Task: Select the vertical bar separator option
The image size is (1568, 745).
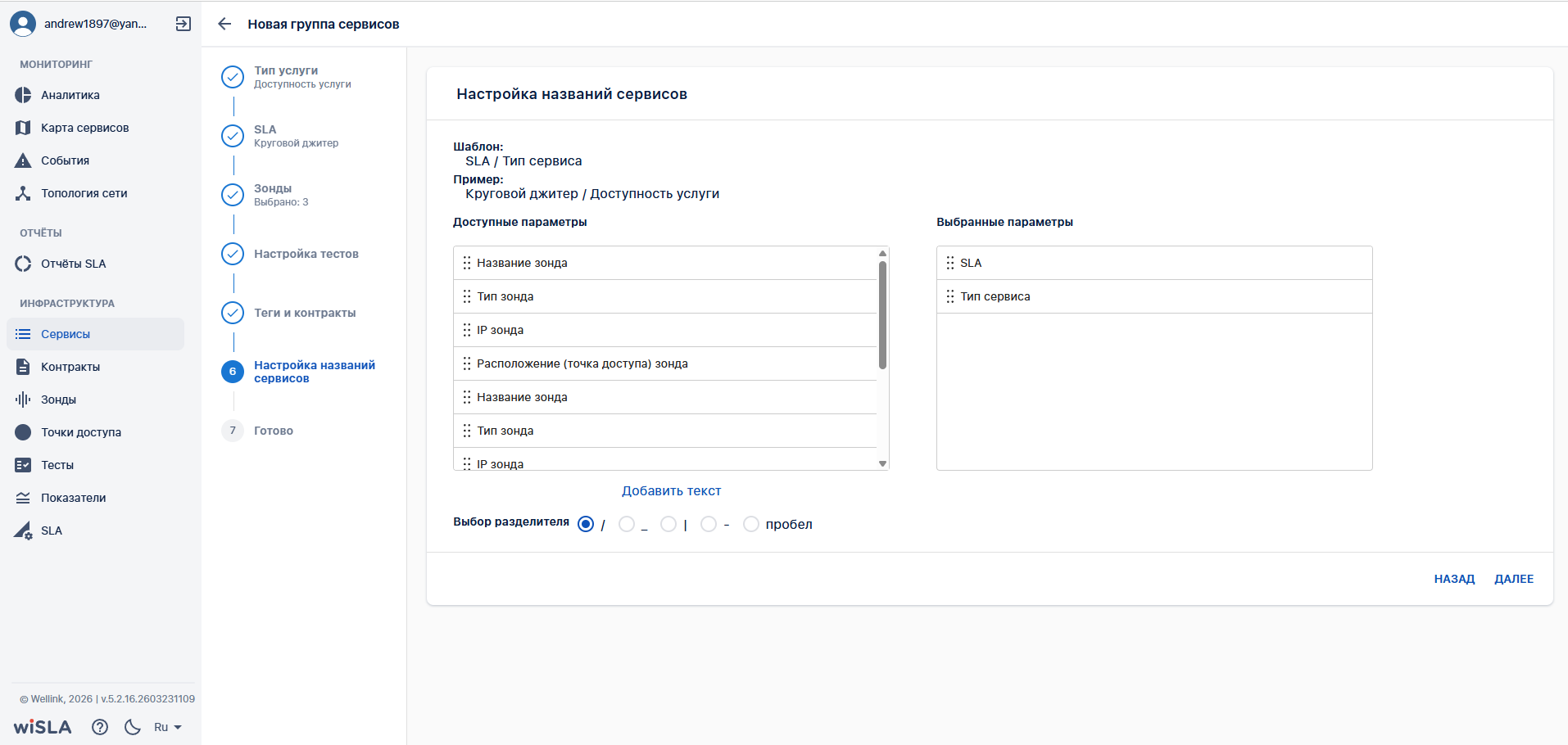Action: click(x=668, y=524)
